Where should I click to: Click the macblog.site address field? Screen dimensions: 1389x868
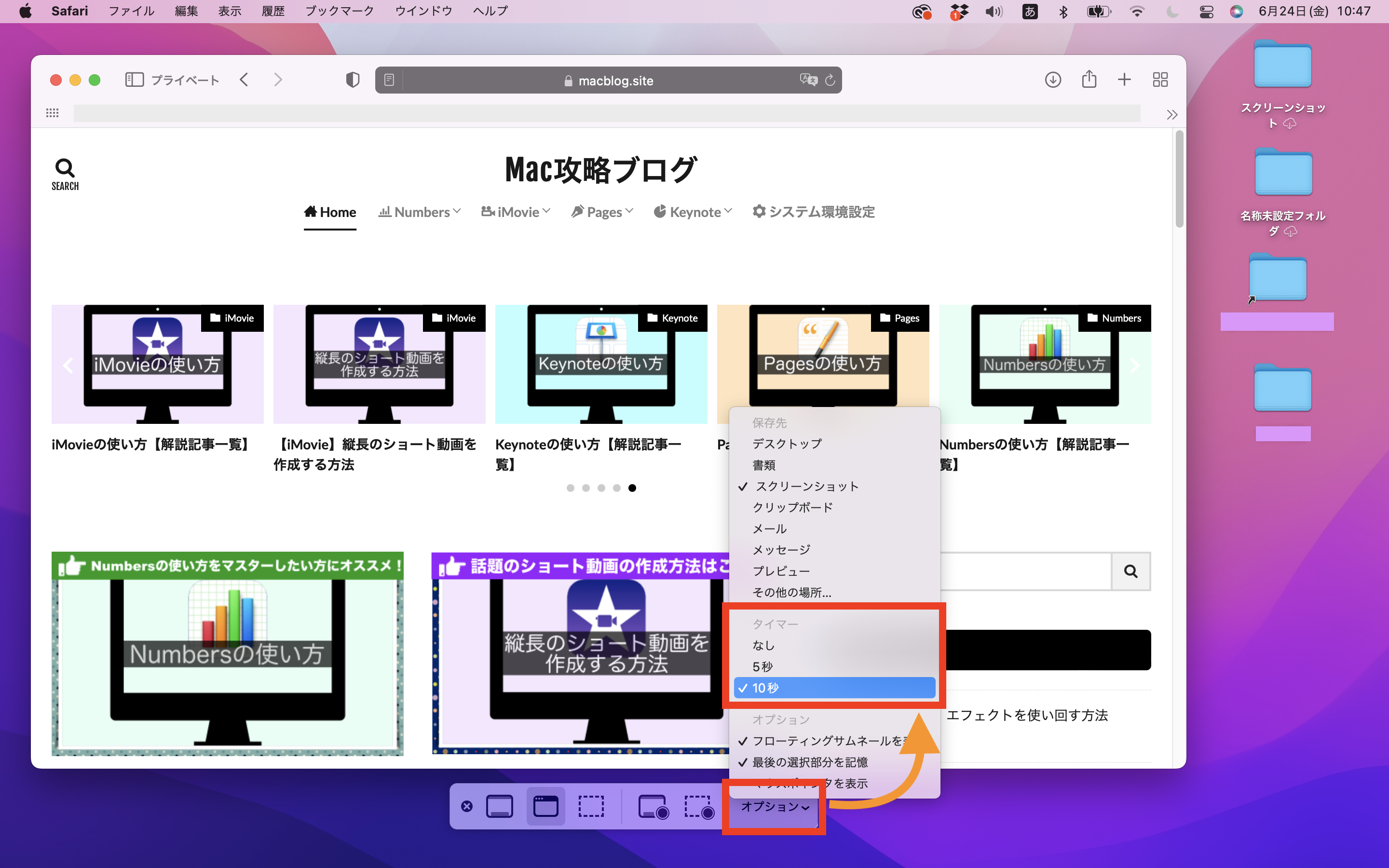pos(608,81)
